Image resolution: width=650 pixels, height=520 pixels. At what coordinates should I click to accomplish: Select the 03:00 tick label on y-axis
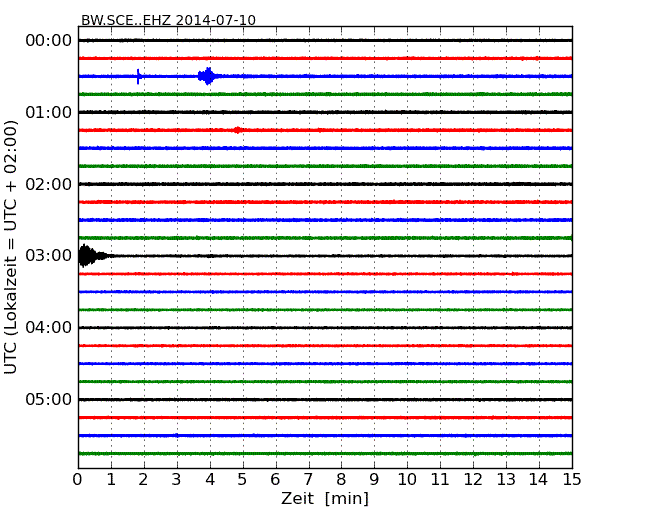tap(48, 256)
